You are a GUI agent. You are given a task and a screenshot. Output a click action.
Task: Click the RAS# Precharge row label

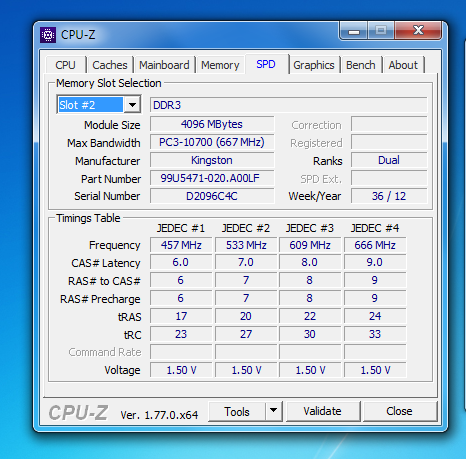[100, 299]
